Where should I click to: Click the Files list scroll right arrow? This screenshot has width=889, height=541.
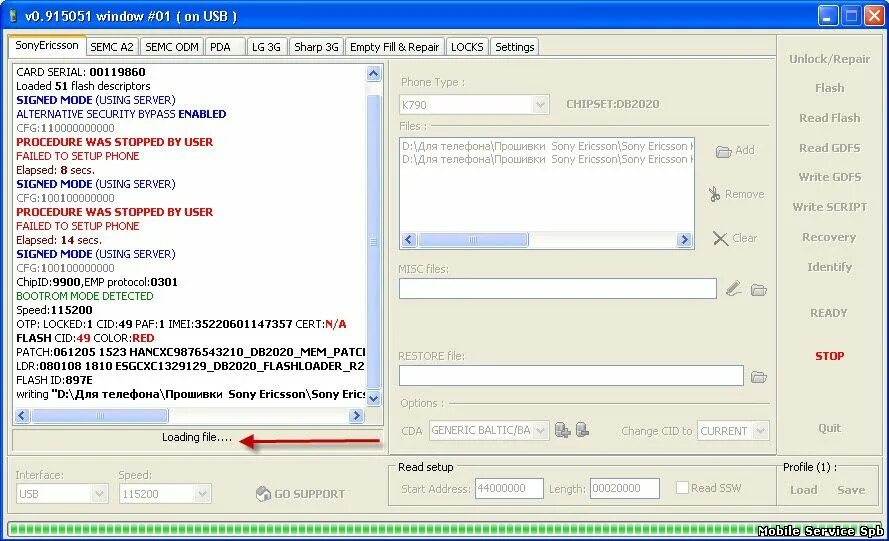pyautogui.click(x=684, y=240)
